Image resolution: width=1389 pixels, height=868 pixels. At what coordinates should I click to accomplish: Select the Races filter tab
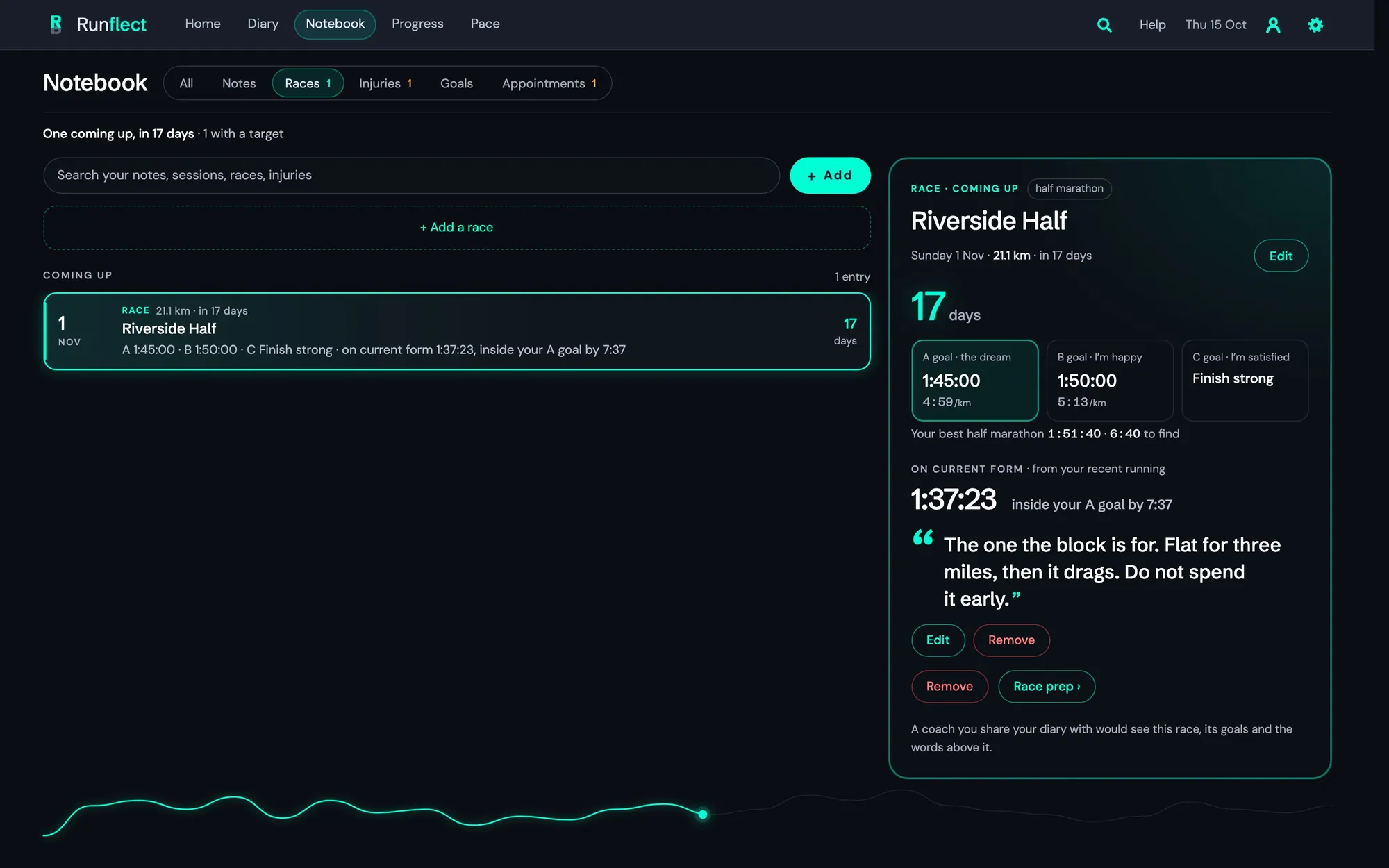pyautogui.click(x=308, y=83)
